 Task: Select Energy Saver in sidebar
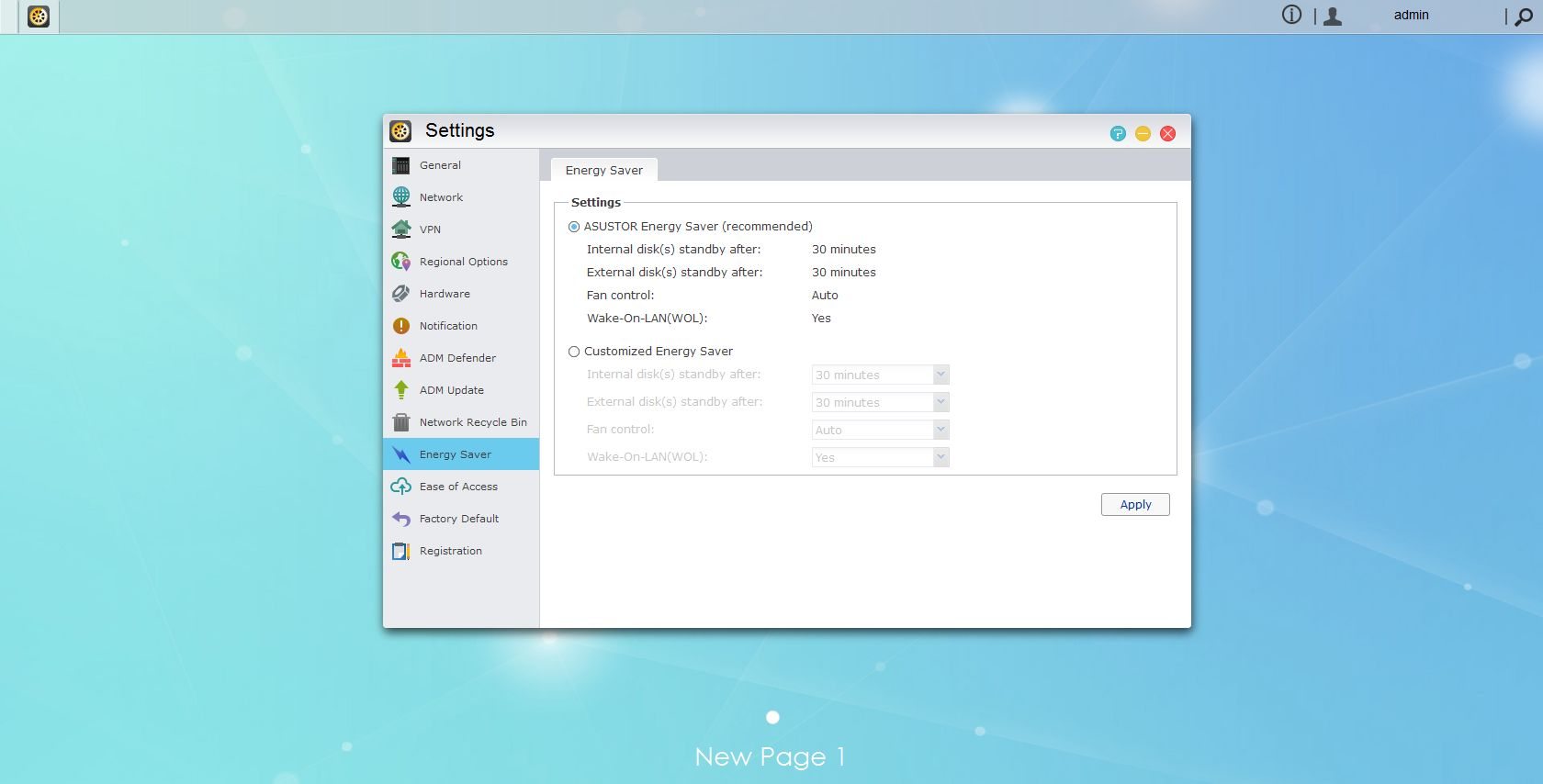pos(461,454)
